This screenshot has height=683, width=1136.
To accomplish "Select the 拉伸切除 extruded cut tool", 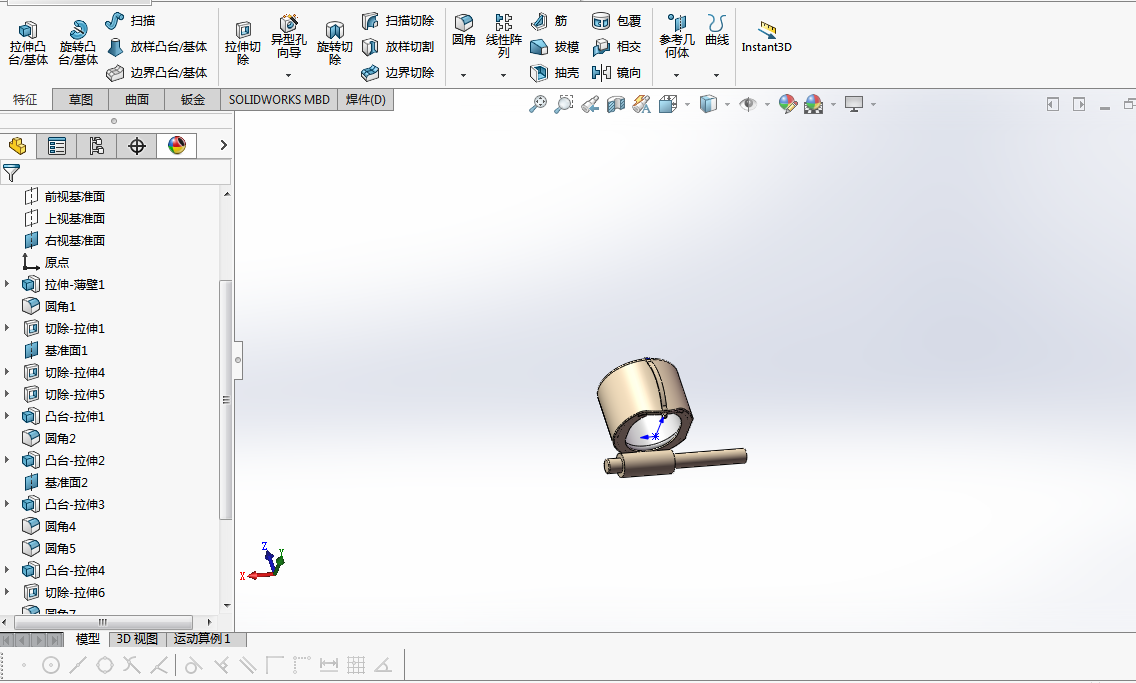I will pyautogui.click(x=243, y=43).
